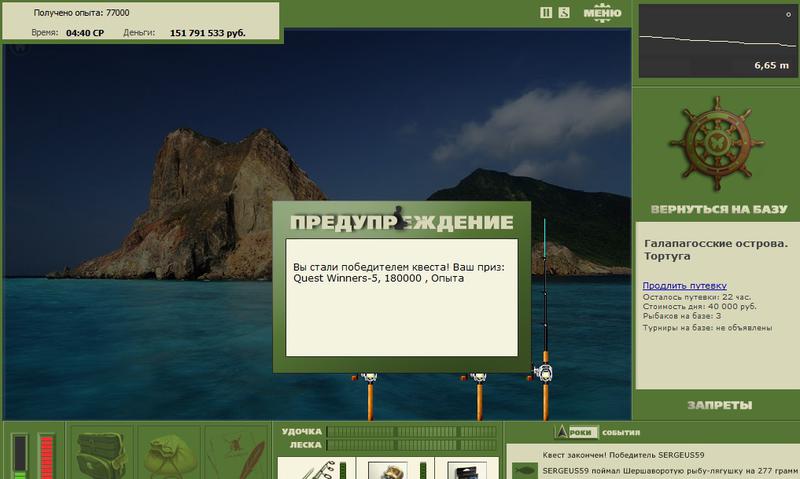
Task: Switch to the СОБЫТИЯ tab
Action: (621, 433)
